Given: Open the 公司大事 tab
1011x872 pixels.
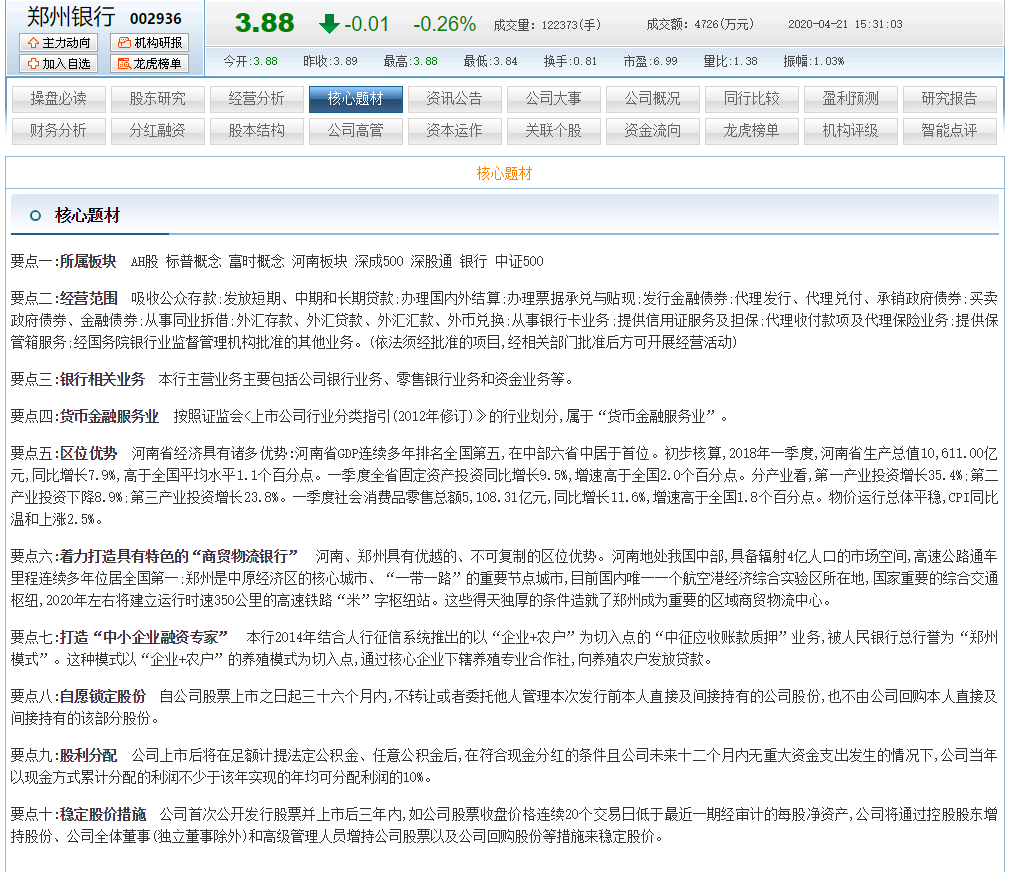Looking at the screenshot, I should coord(553,99).
